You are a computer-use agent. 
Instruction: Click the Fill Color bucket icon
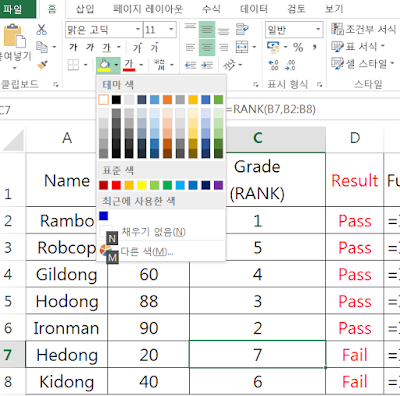pyautogui.click(x=104, y=65)
